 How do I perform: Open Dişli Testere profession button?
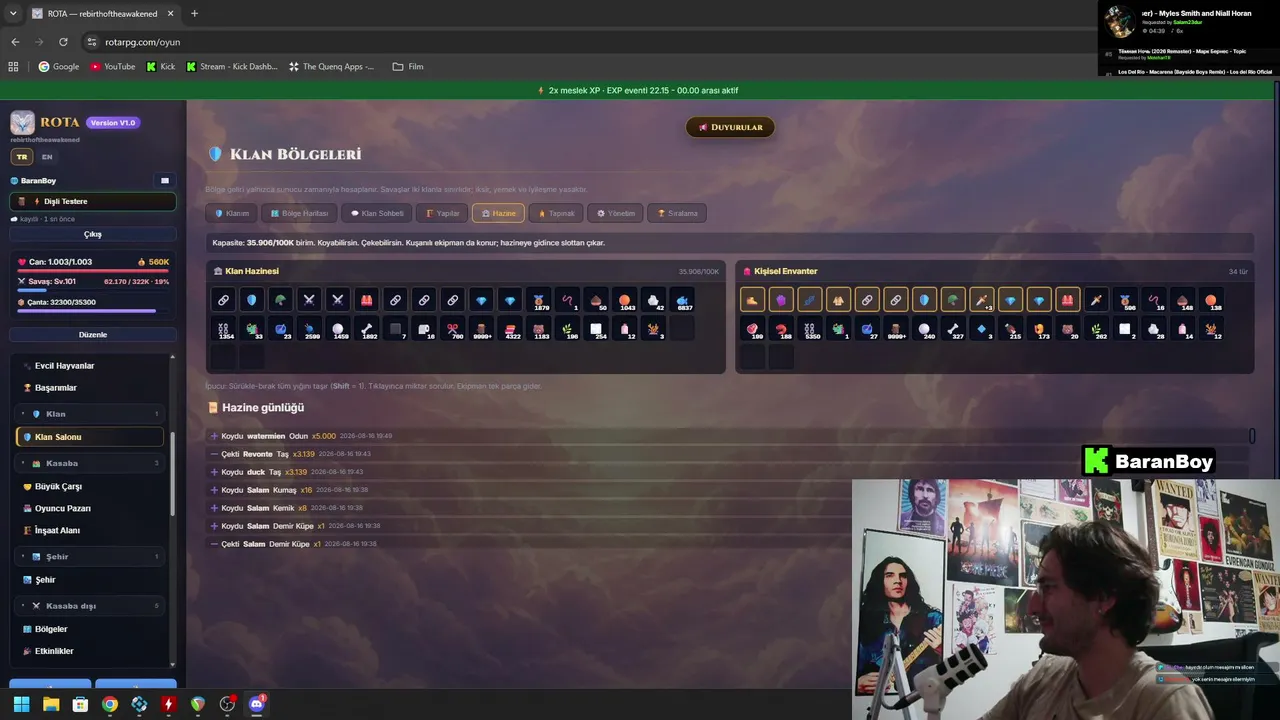[x=93, y=201]
